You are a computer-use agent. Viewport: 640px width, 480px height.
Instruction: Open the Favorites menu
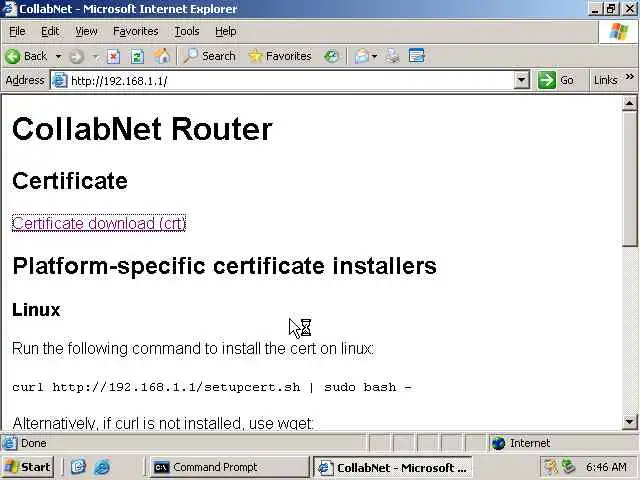(136, 31)
